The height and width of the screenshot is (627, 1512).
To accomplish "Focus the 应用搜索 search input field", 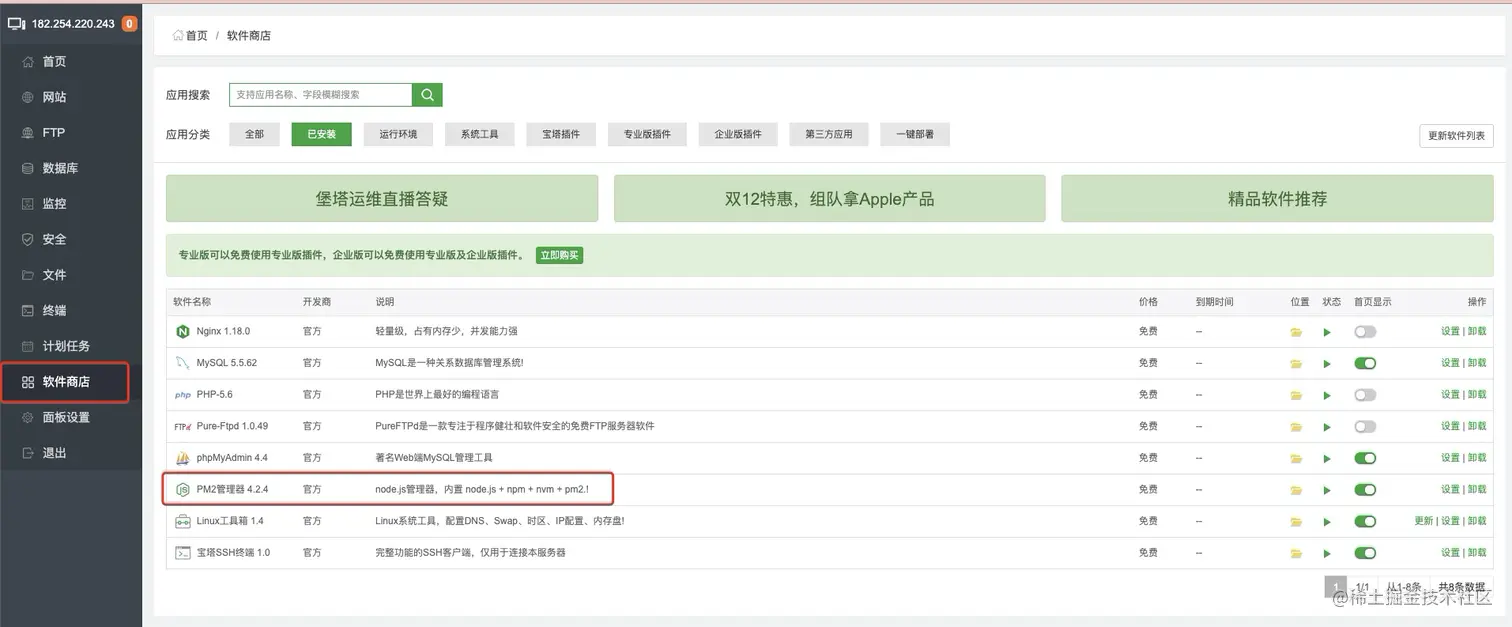I will (320, 94).
